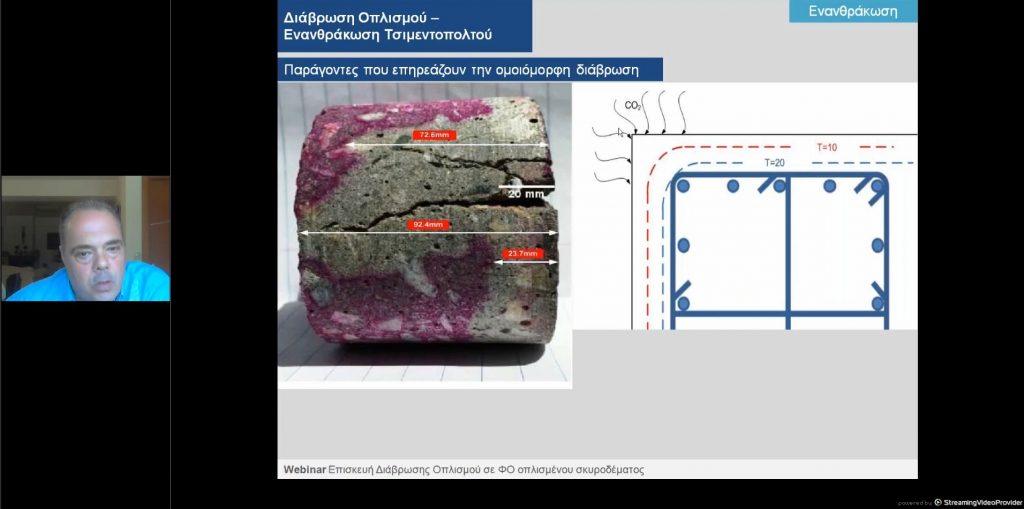This screenshot has width=1024, height=509.
Task: Click the "powered by" text
Action: click(914, 503)
